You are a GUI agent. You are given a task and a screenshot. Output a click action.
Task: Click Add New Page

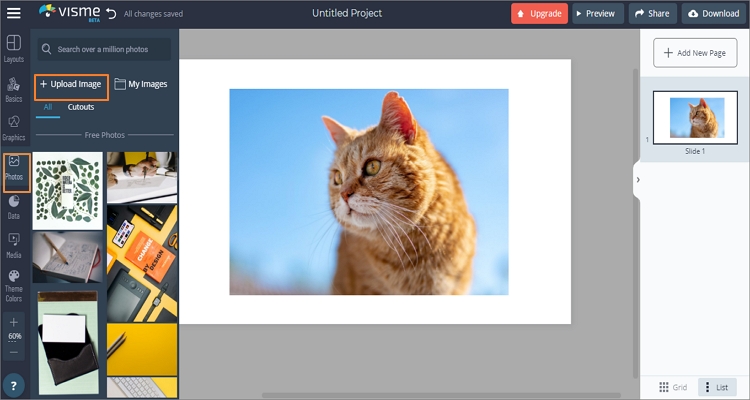695,53
